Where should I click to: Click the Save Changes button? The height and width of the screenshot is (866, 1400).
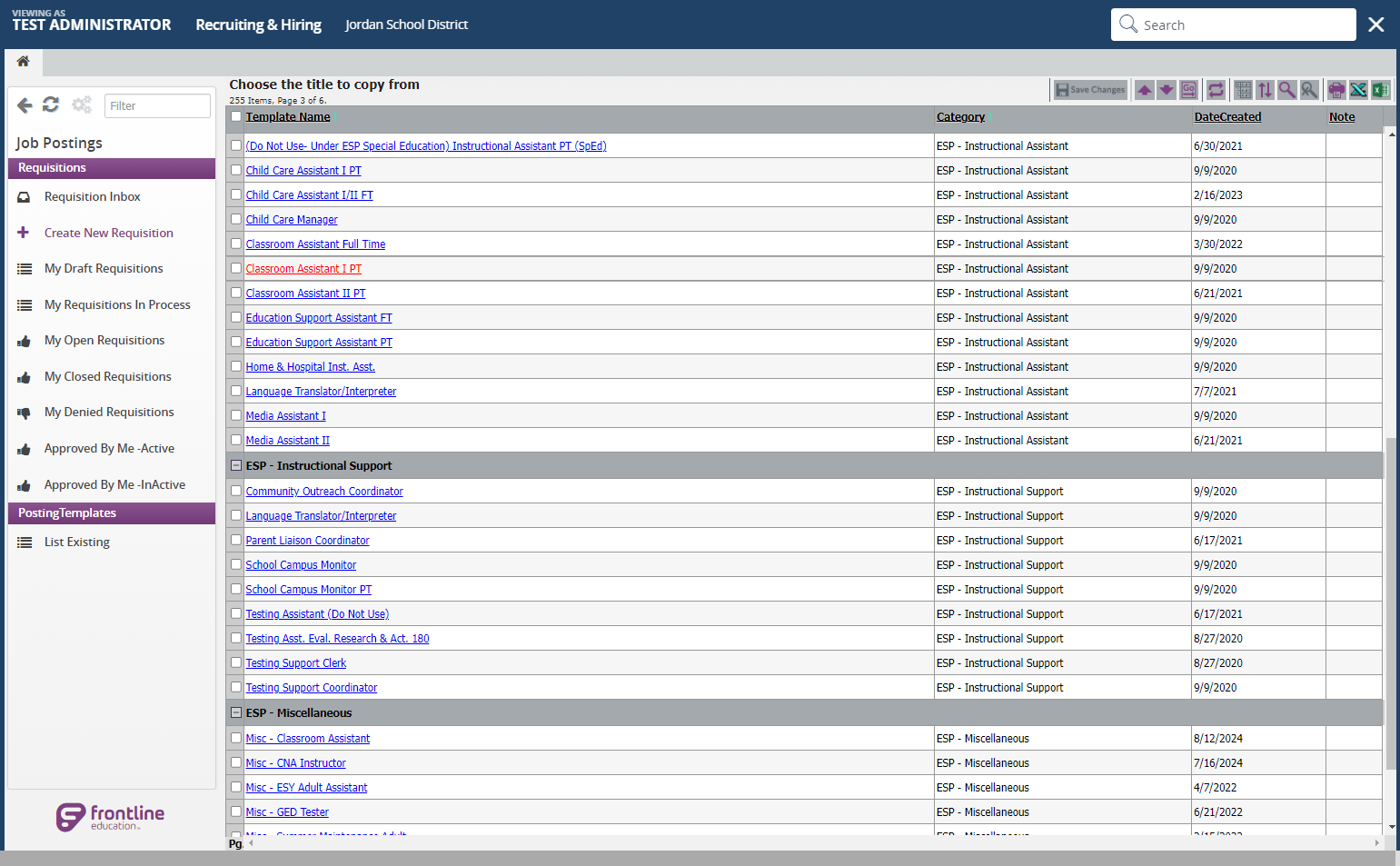[x=1090, y=90]
